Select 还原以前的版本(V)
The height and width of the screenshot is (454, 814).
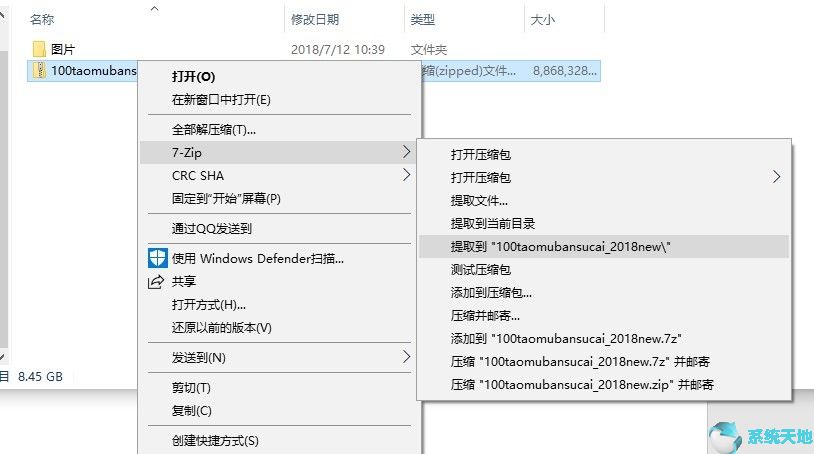(x=222, y=327)
